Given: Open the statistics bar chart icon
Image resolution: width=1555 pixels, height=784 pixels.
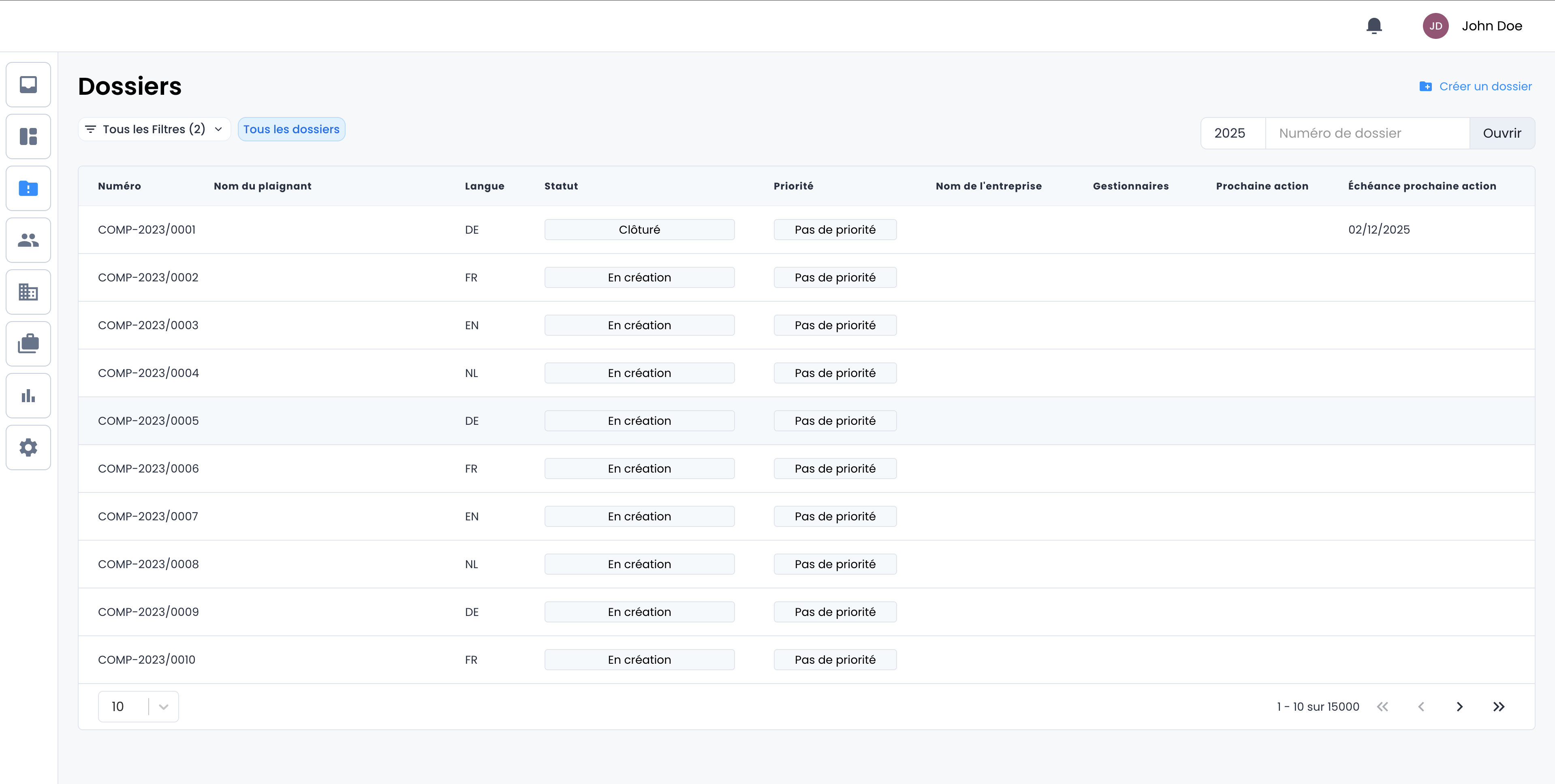Looking at the screenshot, I should point(28,396).
